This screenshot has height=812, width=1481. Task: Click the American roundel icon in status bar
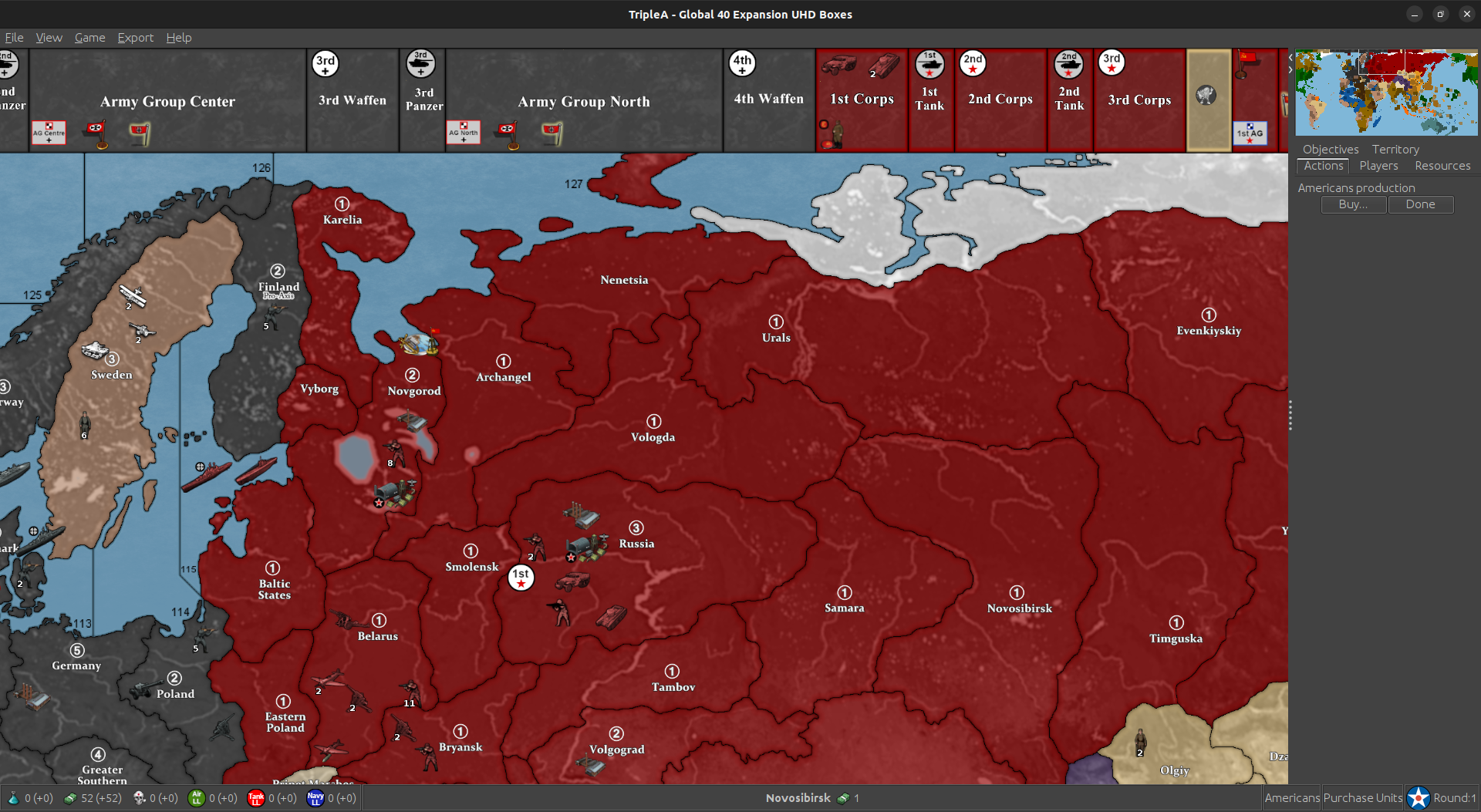1418,798
